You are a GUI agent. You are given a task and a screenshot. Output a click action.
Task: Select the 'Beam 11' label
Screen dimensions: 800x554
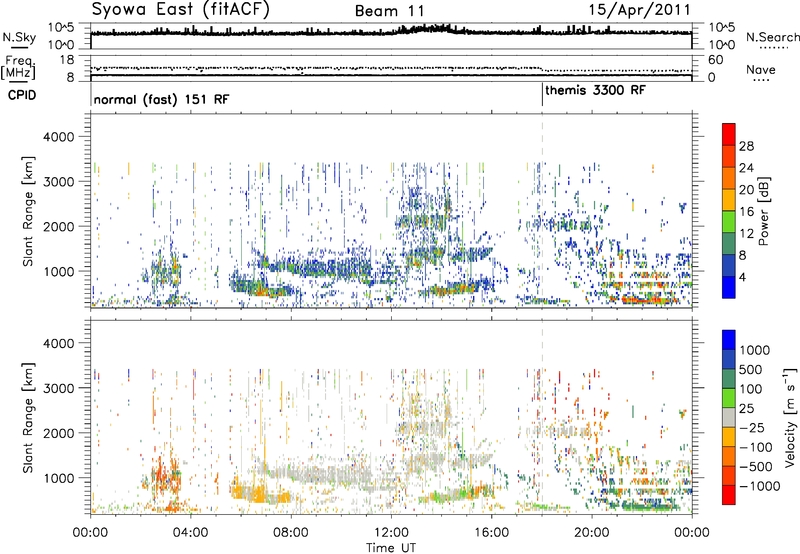click(x=389, y=11)
